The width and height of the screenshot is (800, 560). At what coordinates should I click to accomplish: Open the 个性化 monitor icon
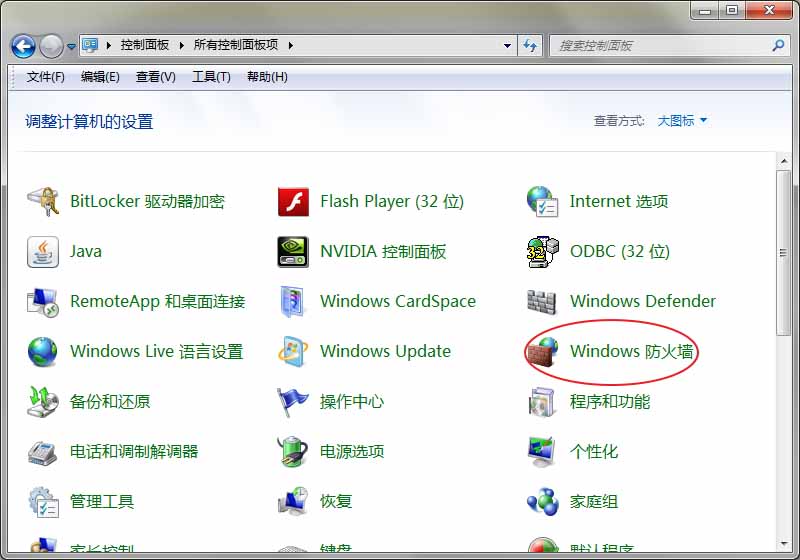[542, 452]
